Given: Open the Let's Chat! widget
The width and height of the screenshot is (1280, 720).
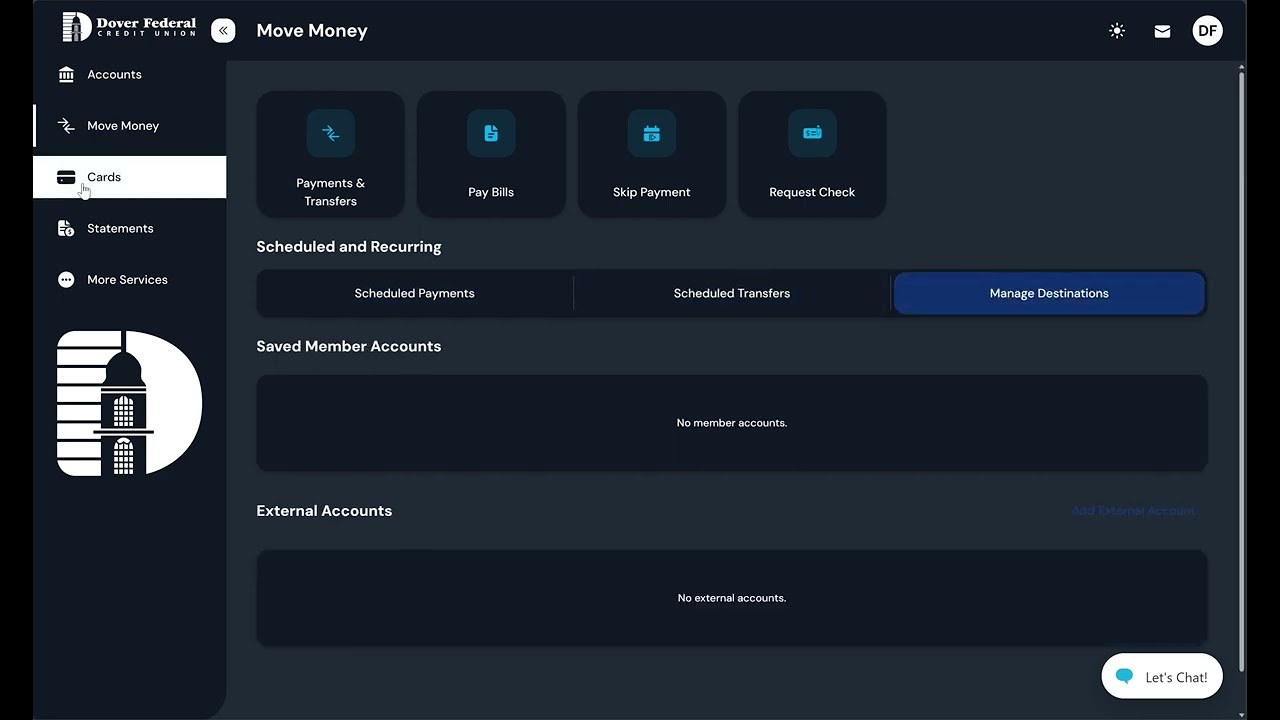Looking at the screenshot, I should (1162, 677).
